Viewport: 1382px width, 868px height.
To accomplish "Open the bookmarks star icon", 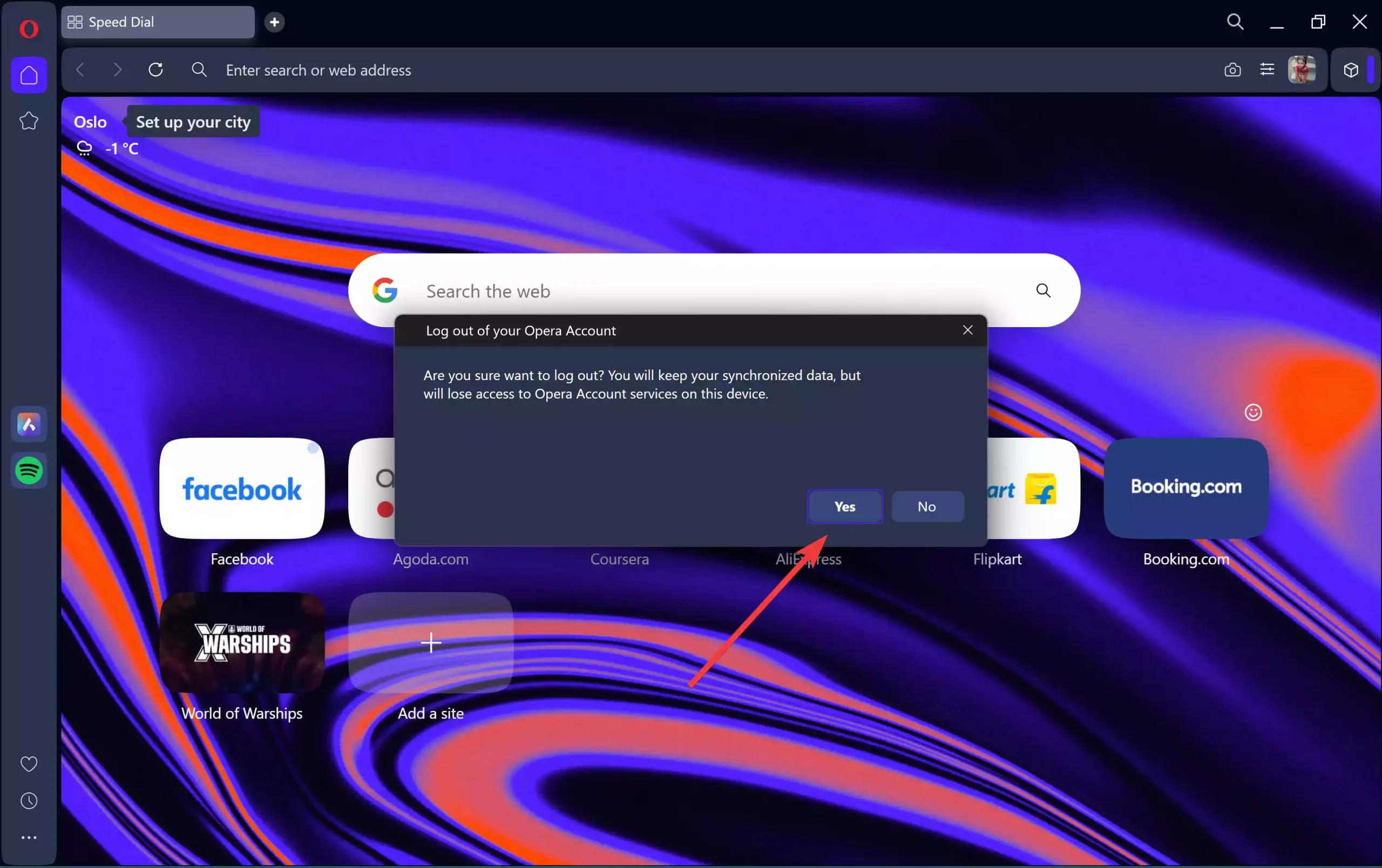I will pyautogui.click(x=29, y=121).
